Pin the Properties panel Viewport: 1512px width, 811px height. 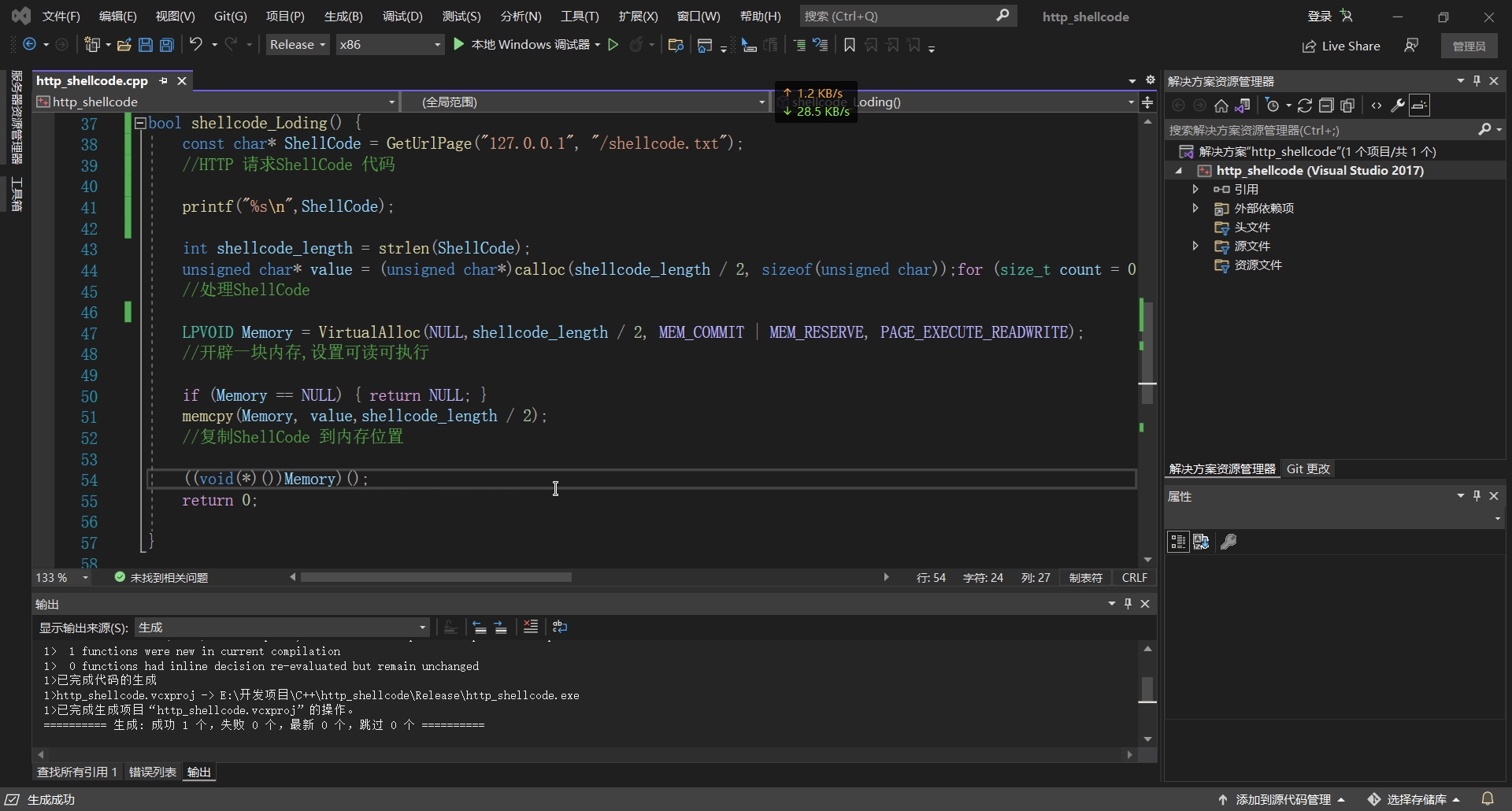[x=1477, y=496]
